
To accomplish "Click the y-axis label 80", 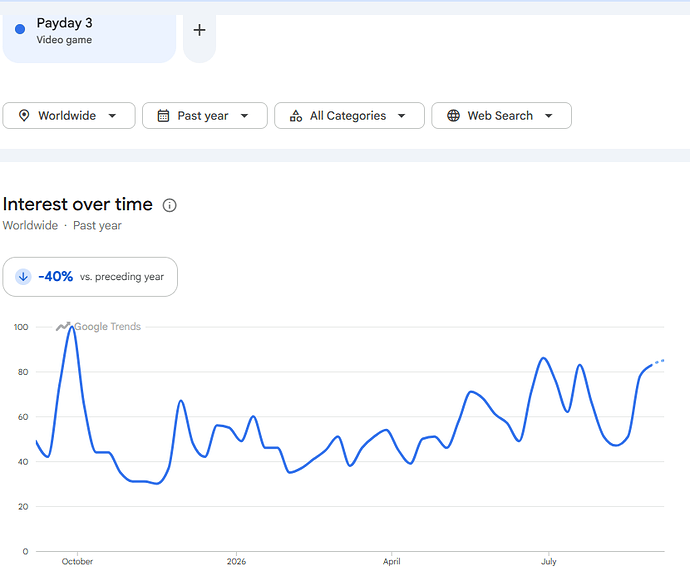I will tap(23, 372).
